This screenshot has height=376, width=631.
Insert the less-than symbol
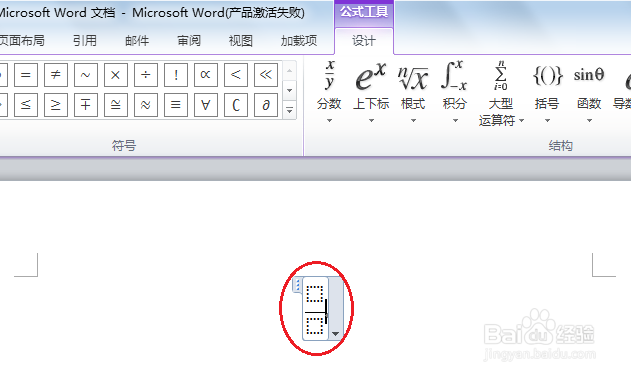235,75
